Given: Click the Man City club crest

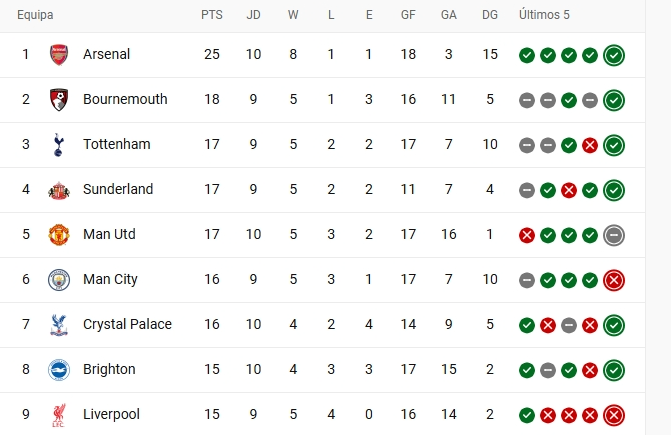Looking at the screenshot, I should 59,280.
